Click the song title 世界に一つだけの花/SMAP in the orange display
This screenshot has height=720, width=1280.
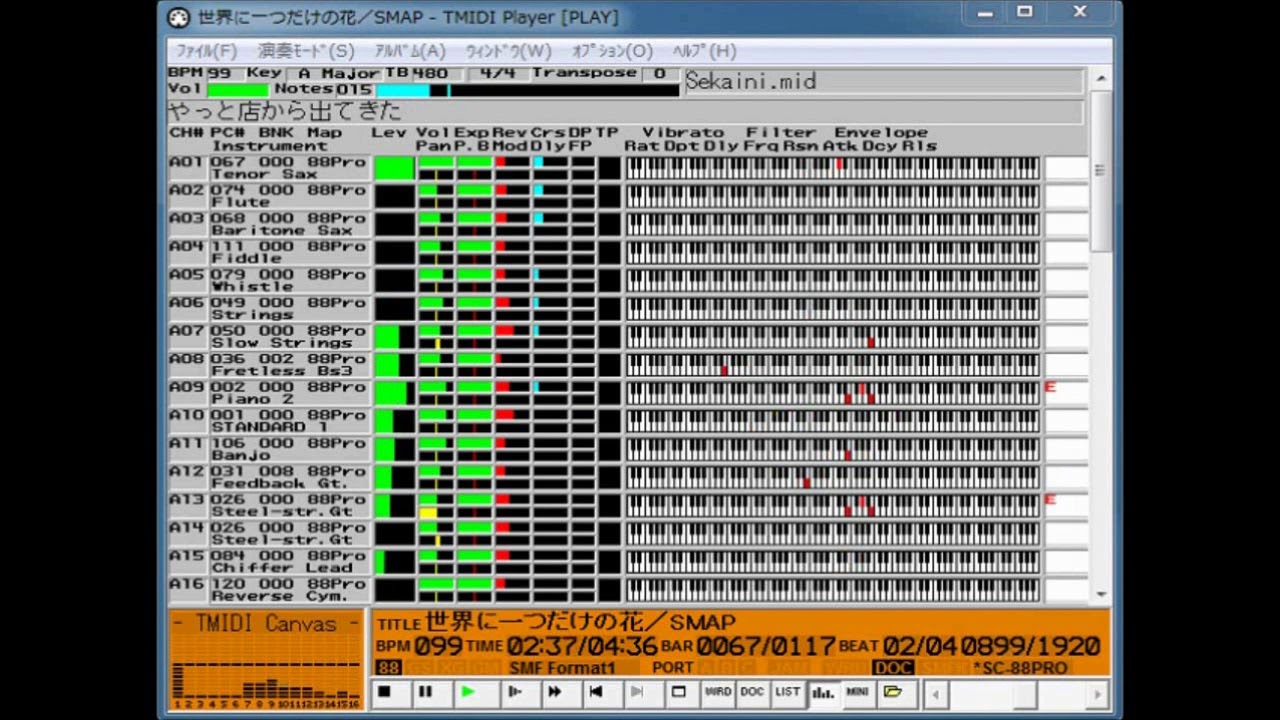coord(580,622)
